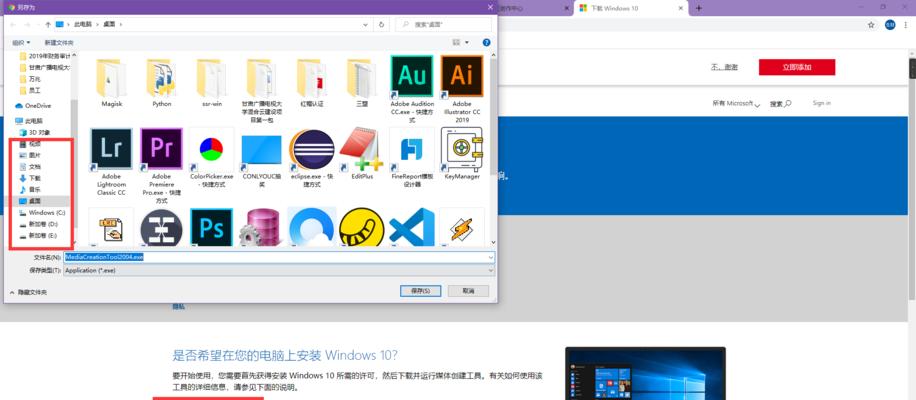The height and width of the screenshot is (400, 916).
Task: Select the eclipse.exe shortcut
Action: point(311,158)
